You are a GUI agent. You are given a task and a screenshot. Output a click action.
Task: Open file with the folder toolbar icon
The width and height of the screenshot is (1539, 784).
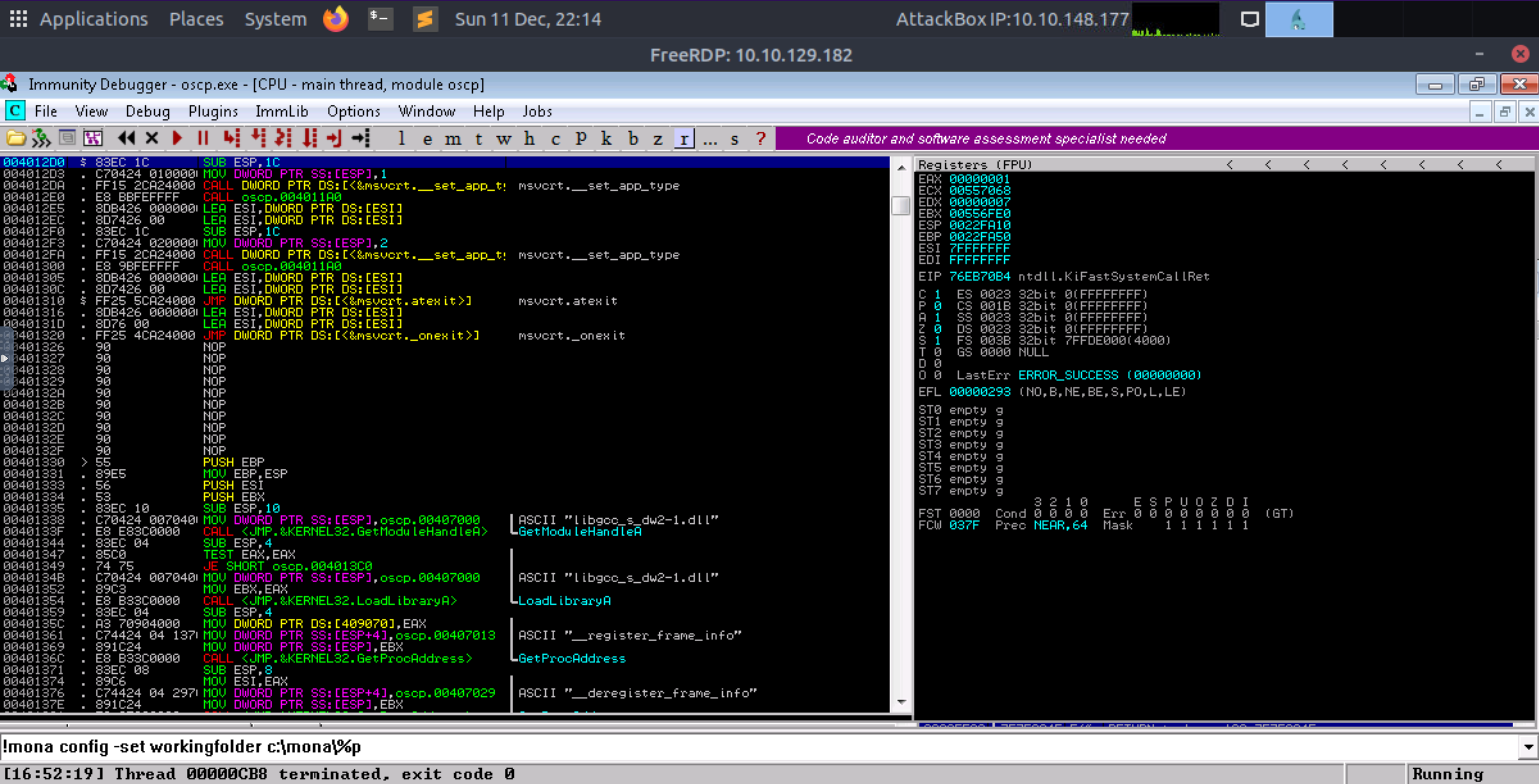pyautogui.click(x=15, y=138)
